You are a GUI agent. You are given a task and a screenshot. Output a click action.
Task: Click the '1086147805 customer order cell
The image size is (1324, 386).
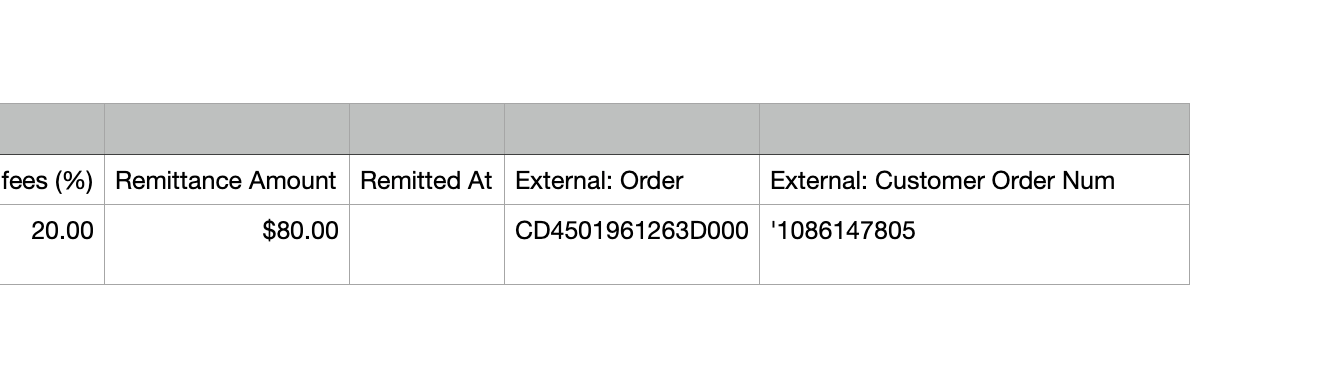(974, 245)
